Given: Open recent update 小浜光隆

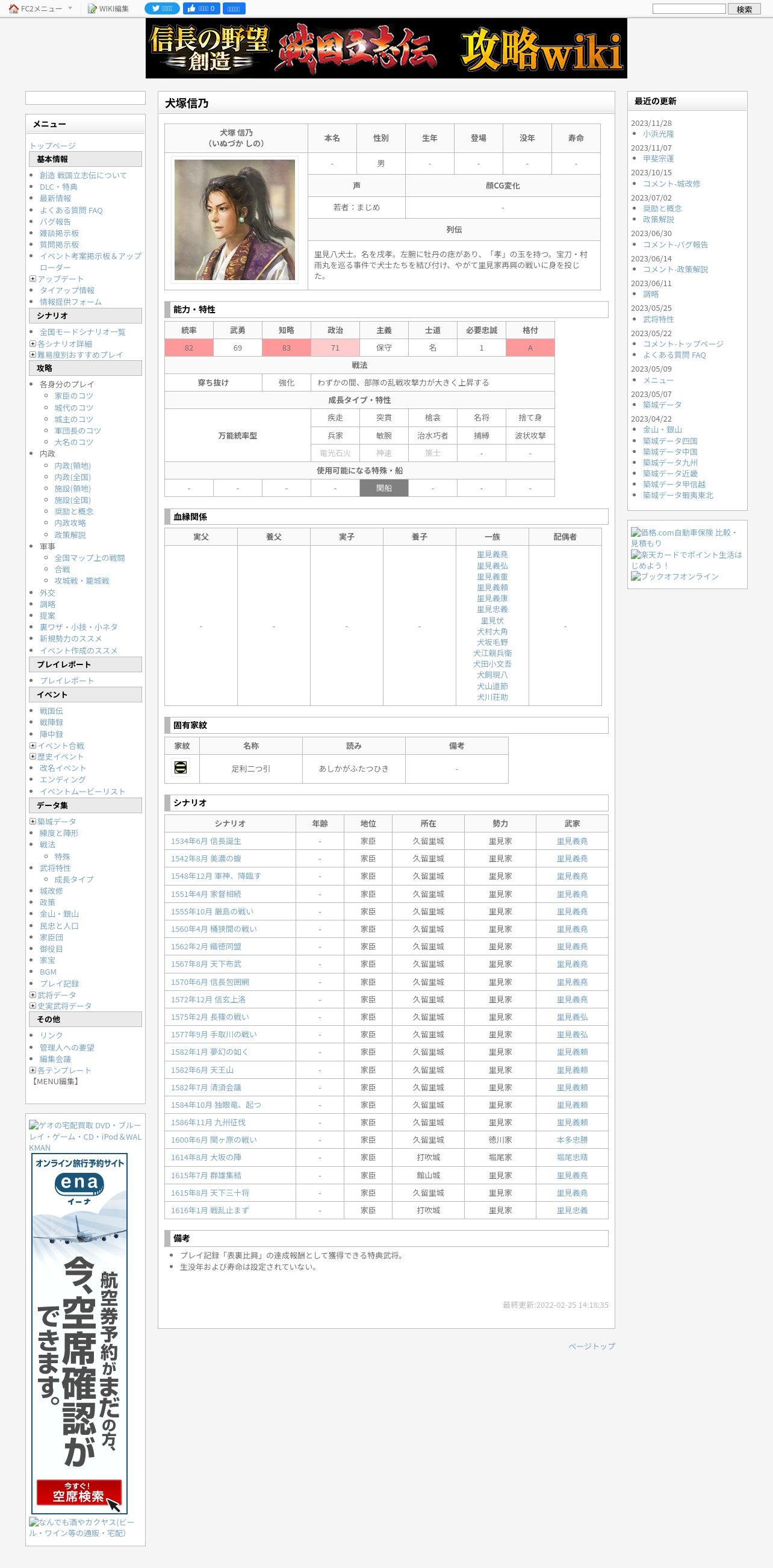Looking at the screenshot, I should tap(659, 134).
